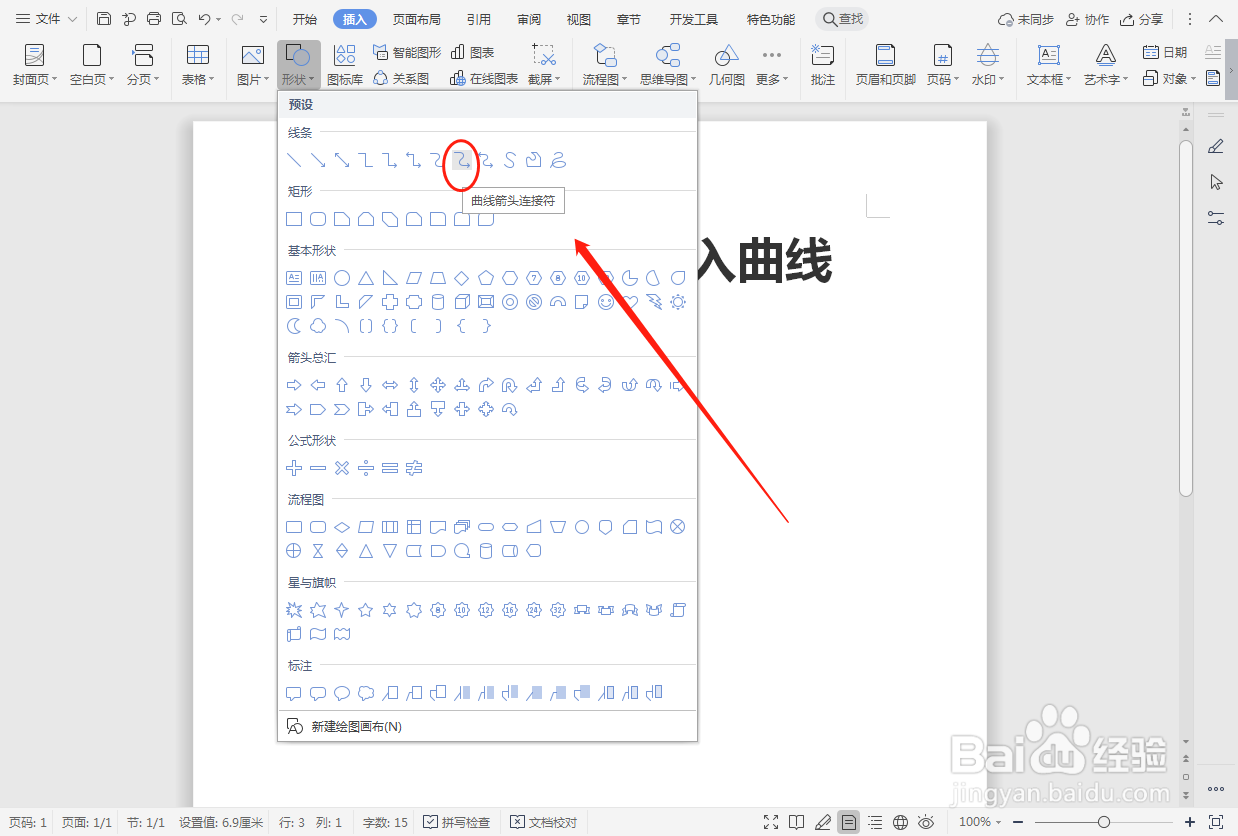Image resolution: width=1238 pixels, height=836 pixels.
Task: Choose the plain rectangle under 矩形
Action: coord(294,219)
